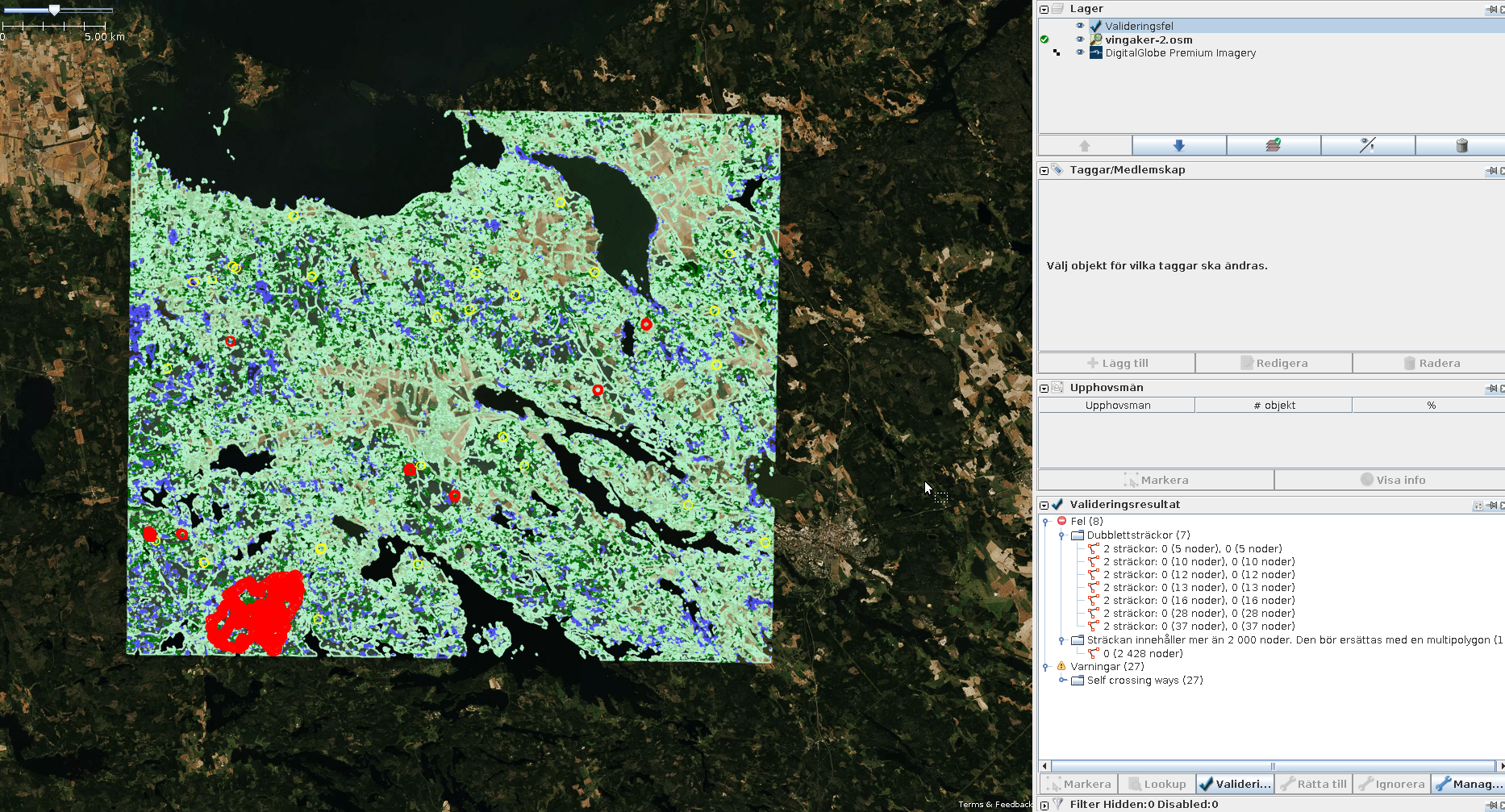The height and width of the screenshot is (812, 1505).
Task: Click the activate layer icon button
Action: point(1273,145)
